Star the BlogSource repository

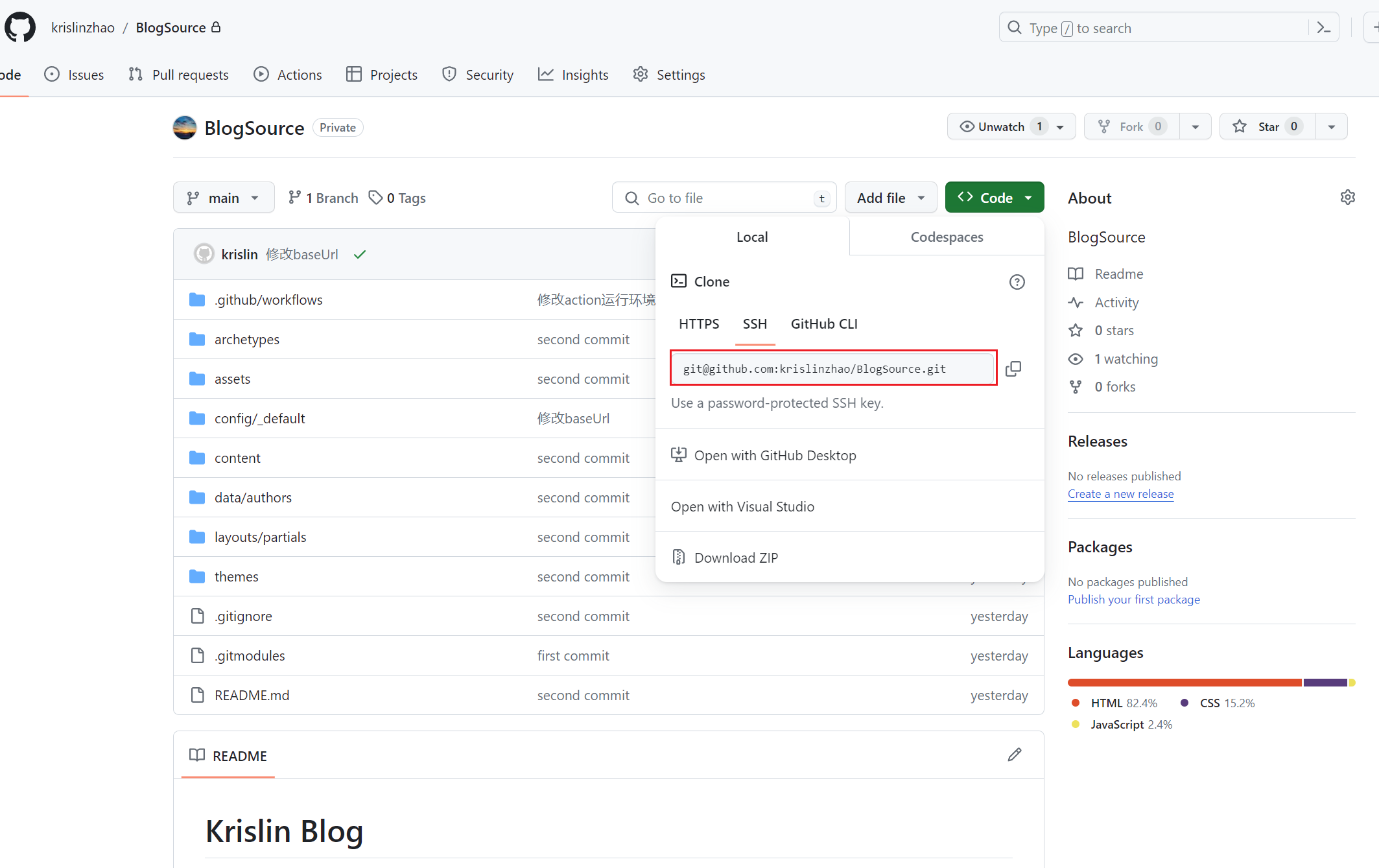[x=1267, y=126]
